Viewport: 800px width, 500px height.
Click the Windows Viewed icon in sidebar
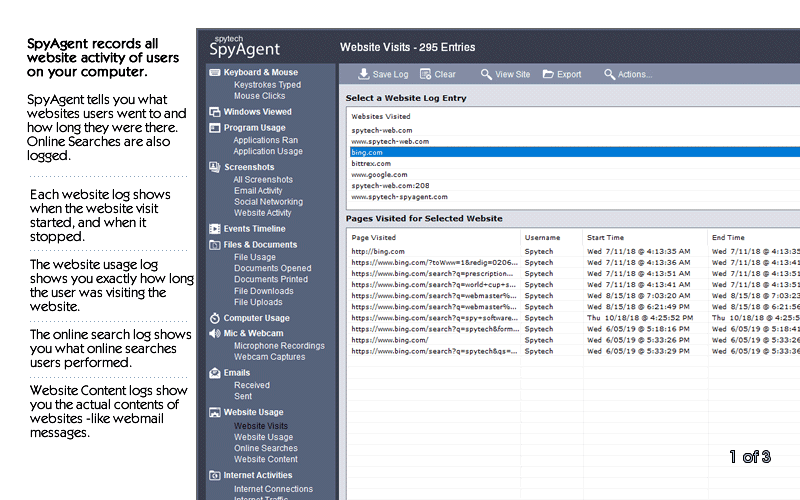[215, 112]
